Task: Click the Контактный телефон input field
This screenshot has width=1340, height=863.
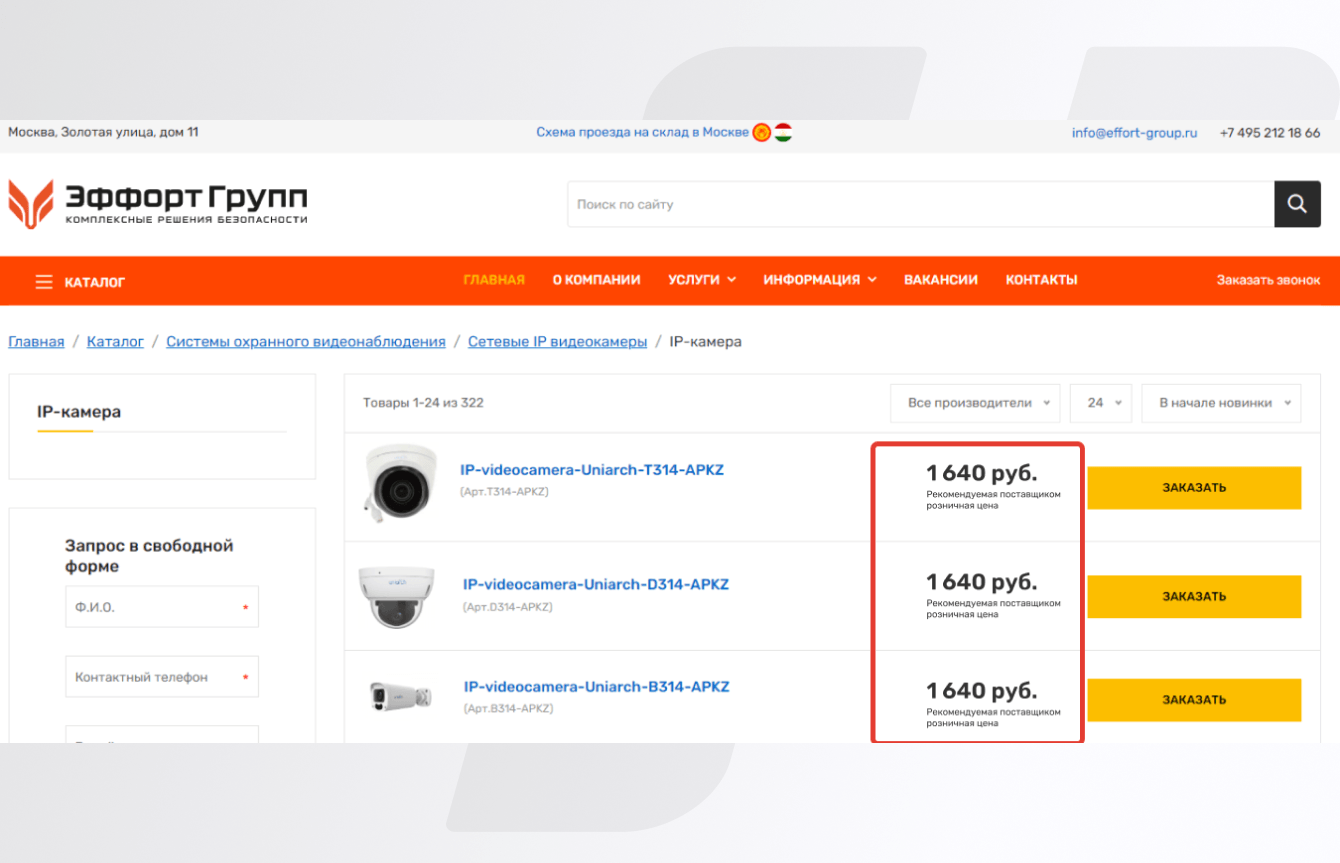Action: (x=162, y=677)
